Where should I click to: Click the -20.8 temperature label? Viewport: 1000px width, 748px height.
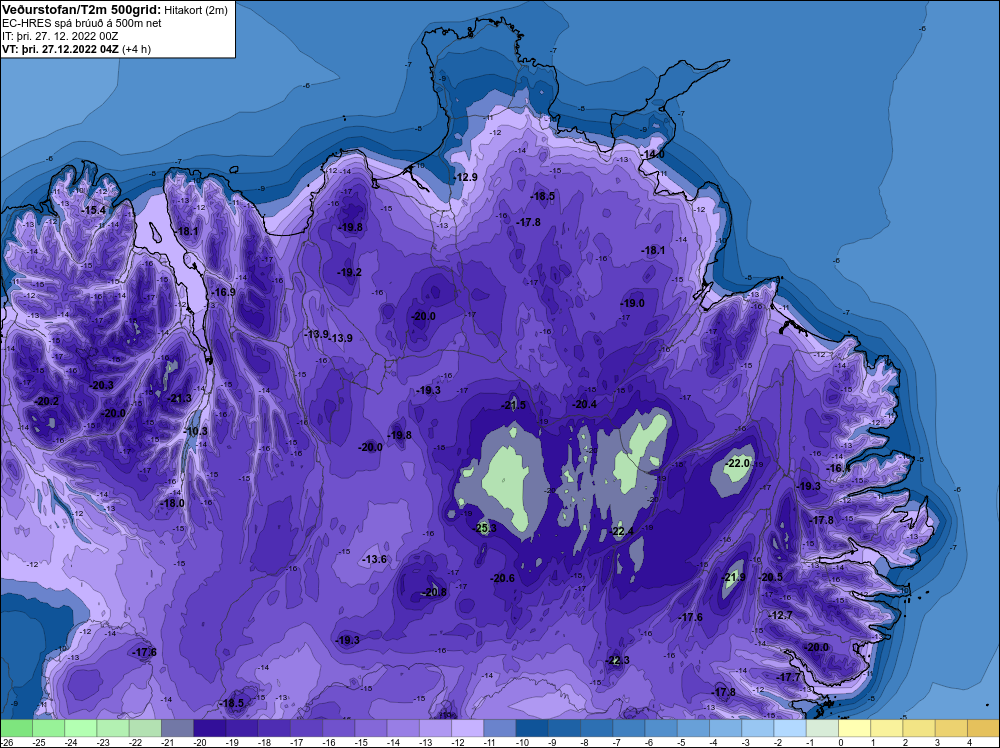pyautogui.click(x=435, y=592)
